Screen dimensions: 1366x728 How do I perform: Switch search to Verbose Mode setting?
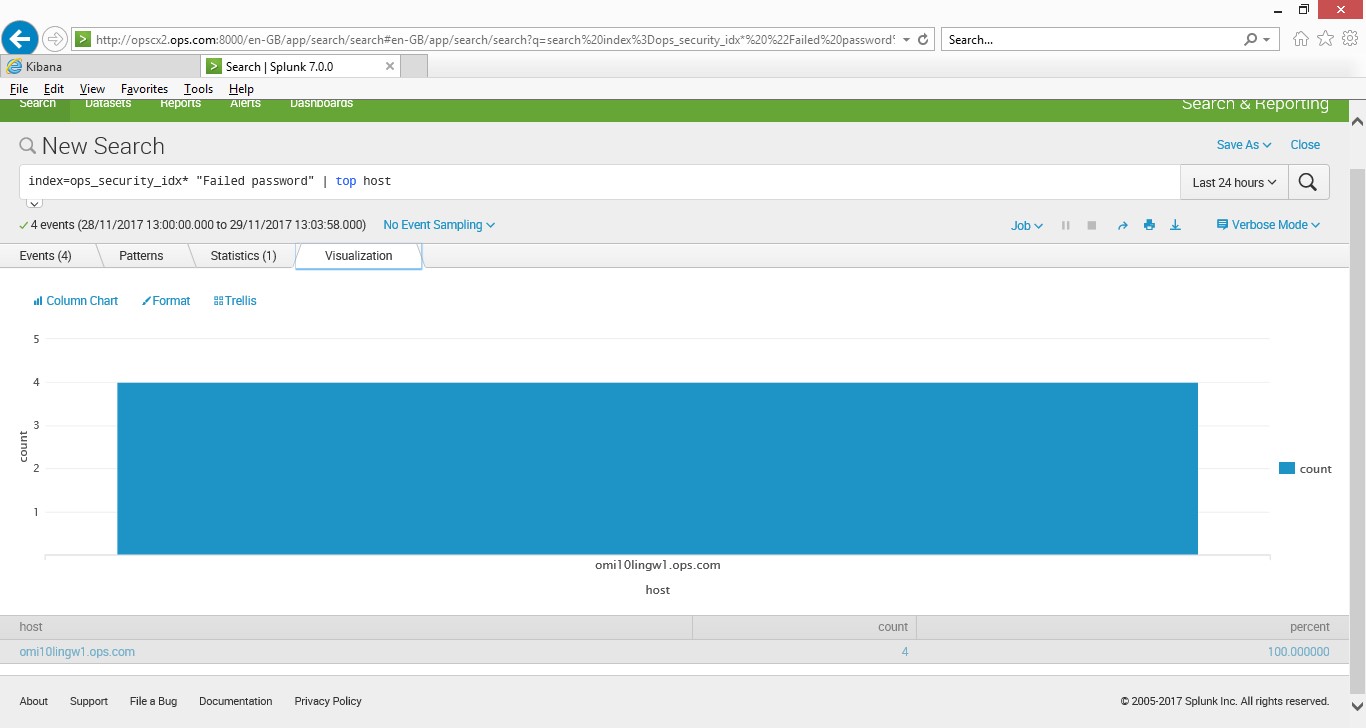point(1267,225)
